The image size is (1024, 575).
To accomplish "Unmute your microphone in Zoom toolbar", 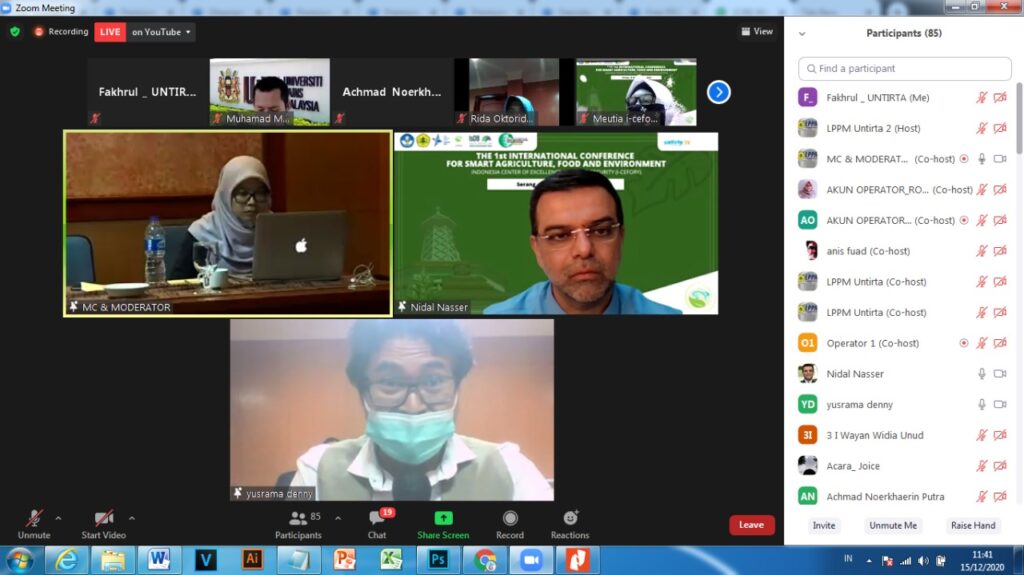I will [x=34, y=525].
